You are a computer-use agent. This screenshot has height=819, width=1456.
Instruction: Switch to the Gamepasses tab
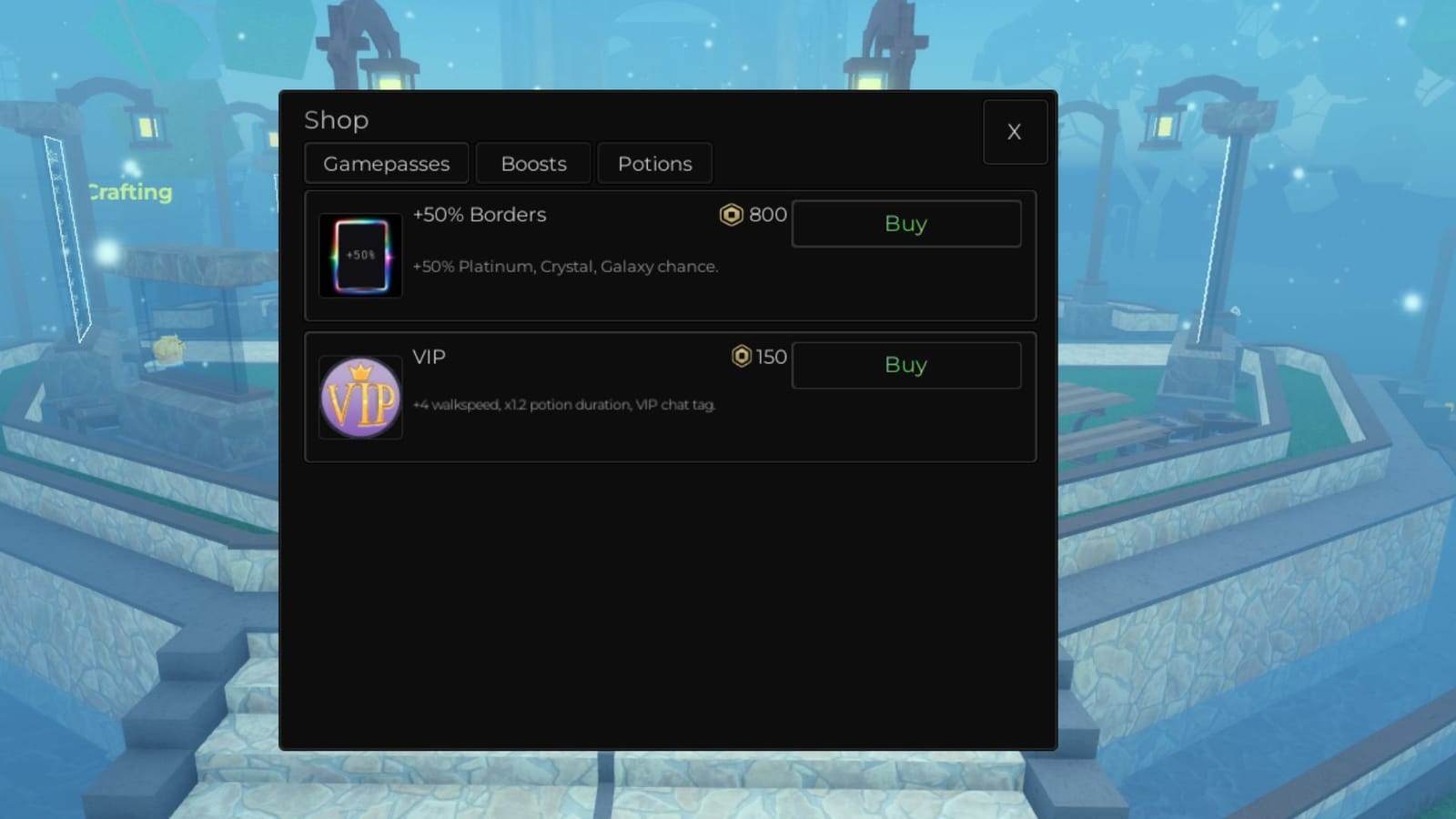coord(387,164)
